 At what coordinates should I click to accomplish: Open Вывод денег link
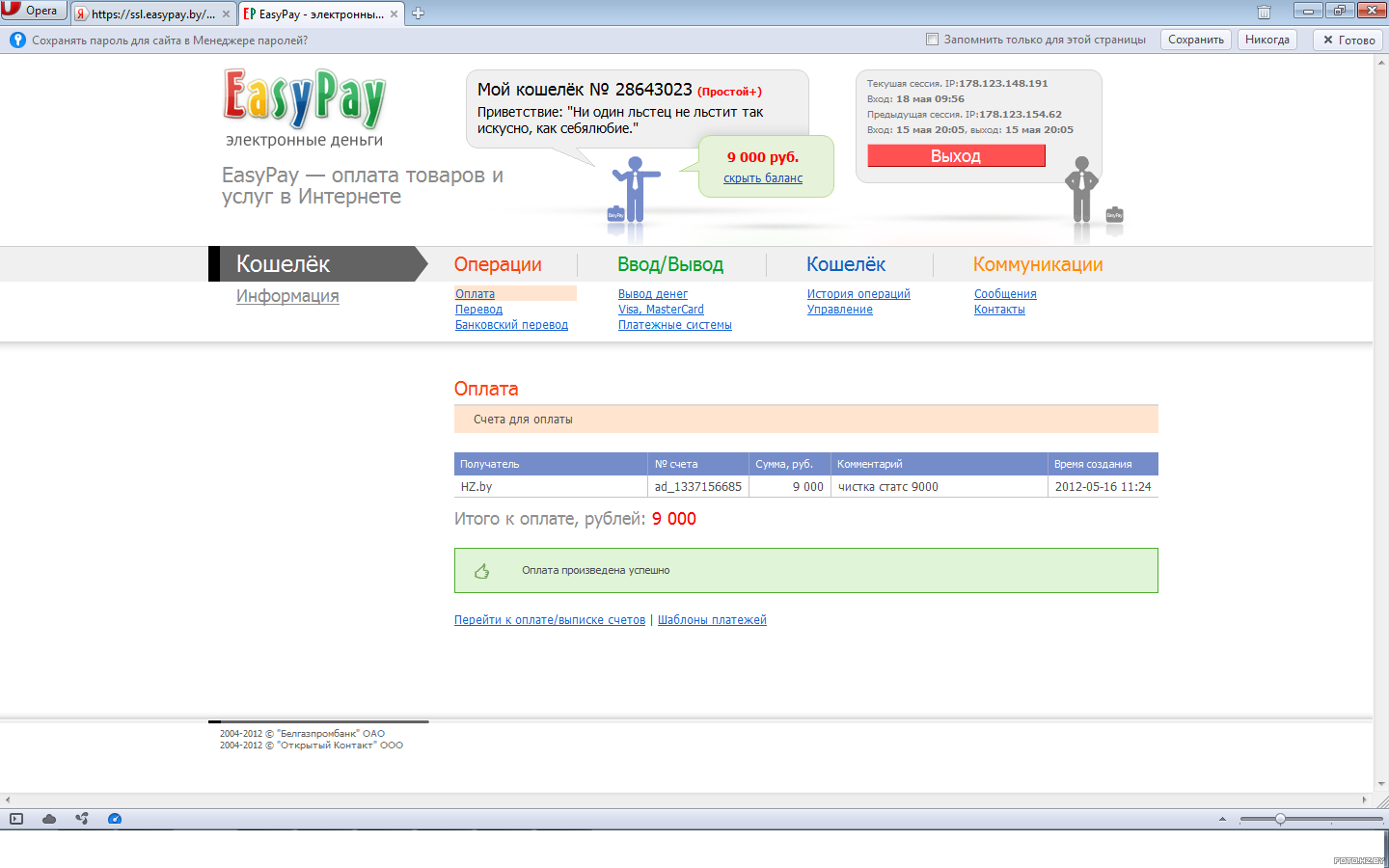pyautogui.click(x=653, y=294)
